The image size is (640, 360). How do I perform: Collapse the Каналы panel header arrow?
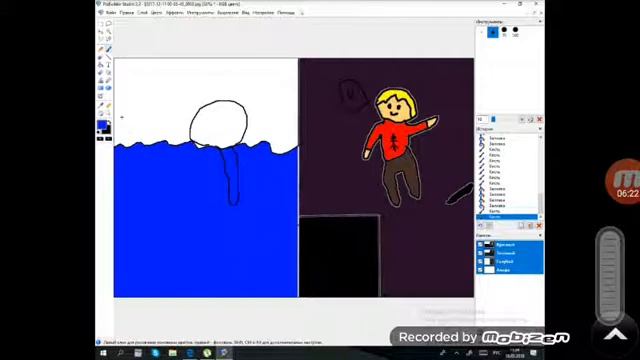pyautogui.click(x=540, y=236)
